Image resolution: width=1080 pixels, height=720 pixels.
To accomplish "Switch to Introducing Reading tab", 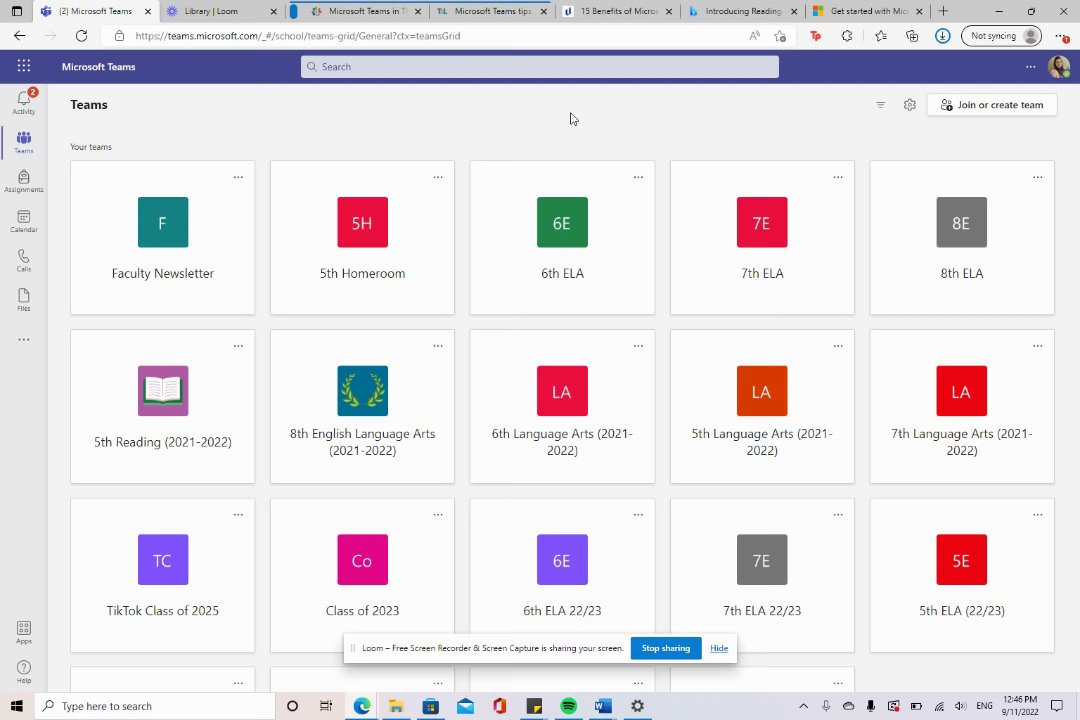I will coord(743,11).
